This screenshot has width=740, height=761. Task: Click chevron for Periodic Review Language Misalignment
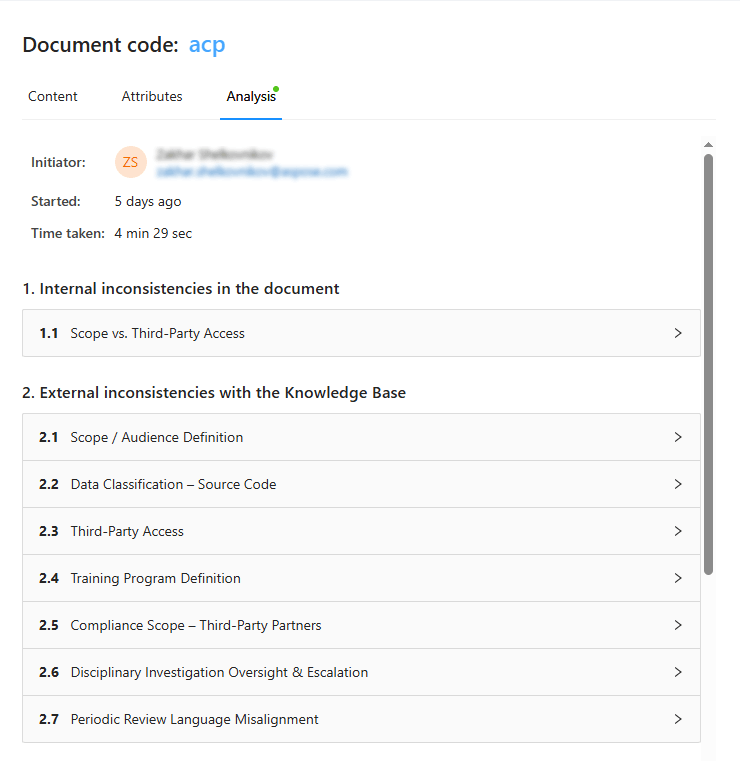pyautogui.click(x=678, y=719)
